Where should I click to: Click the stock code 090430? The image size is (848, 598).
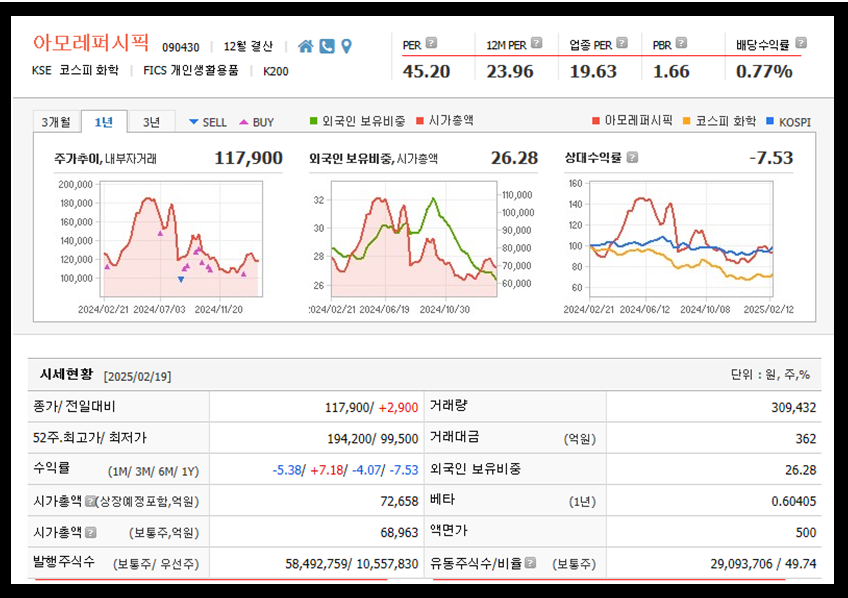pos(181,48)
